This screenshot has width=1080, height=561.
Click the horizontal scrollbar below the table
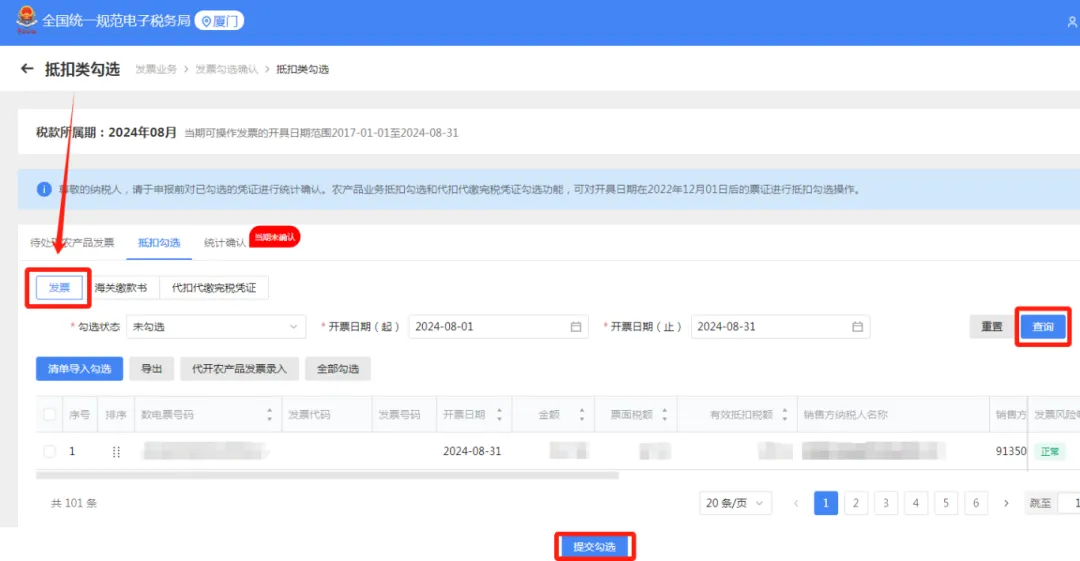click(327, 476)
